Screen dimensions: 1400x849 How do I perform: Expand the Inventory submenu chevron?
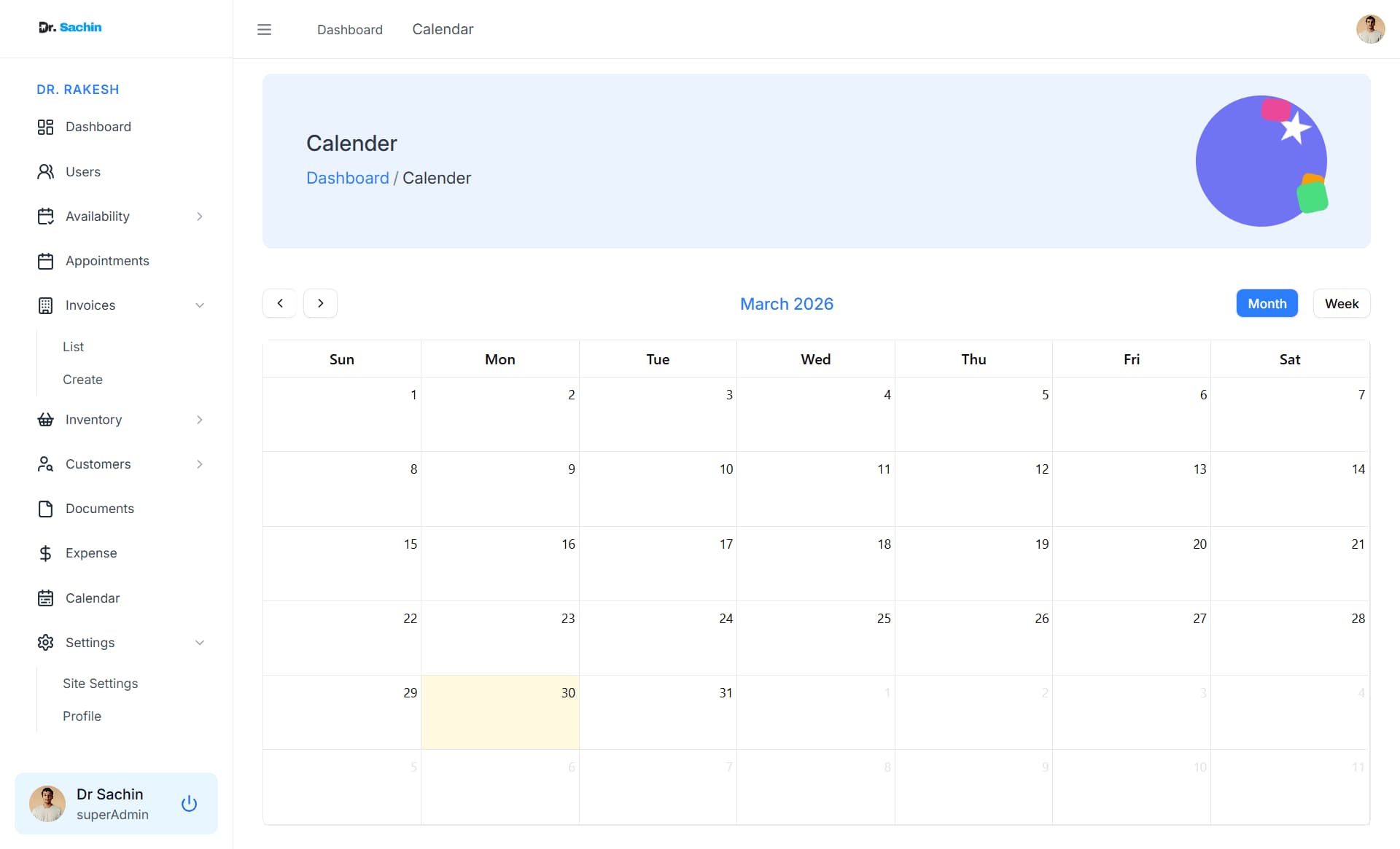199,420
